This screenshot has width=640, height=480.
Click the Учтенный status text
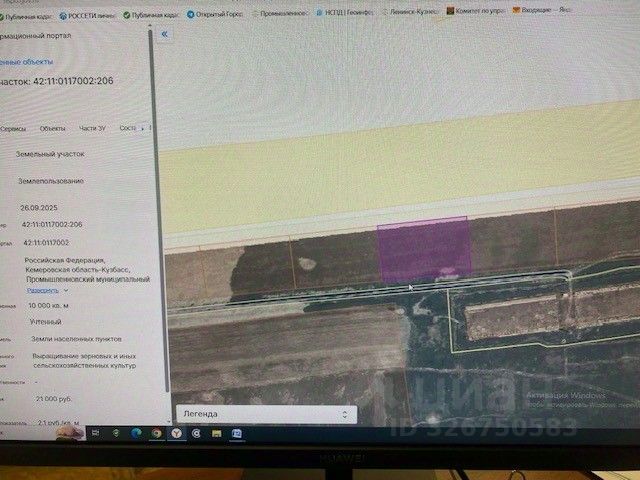click(x=46, y=322)
